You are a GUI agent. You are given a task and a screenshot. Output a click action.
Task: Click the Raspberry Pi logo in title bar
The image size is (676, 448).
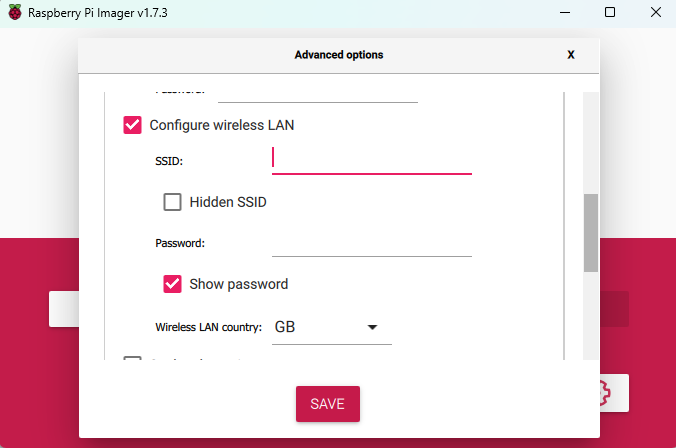(x=15, y=13)
